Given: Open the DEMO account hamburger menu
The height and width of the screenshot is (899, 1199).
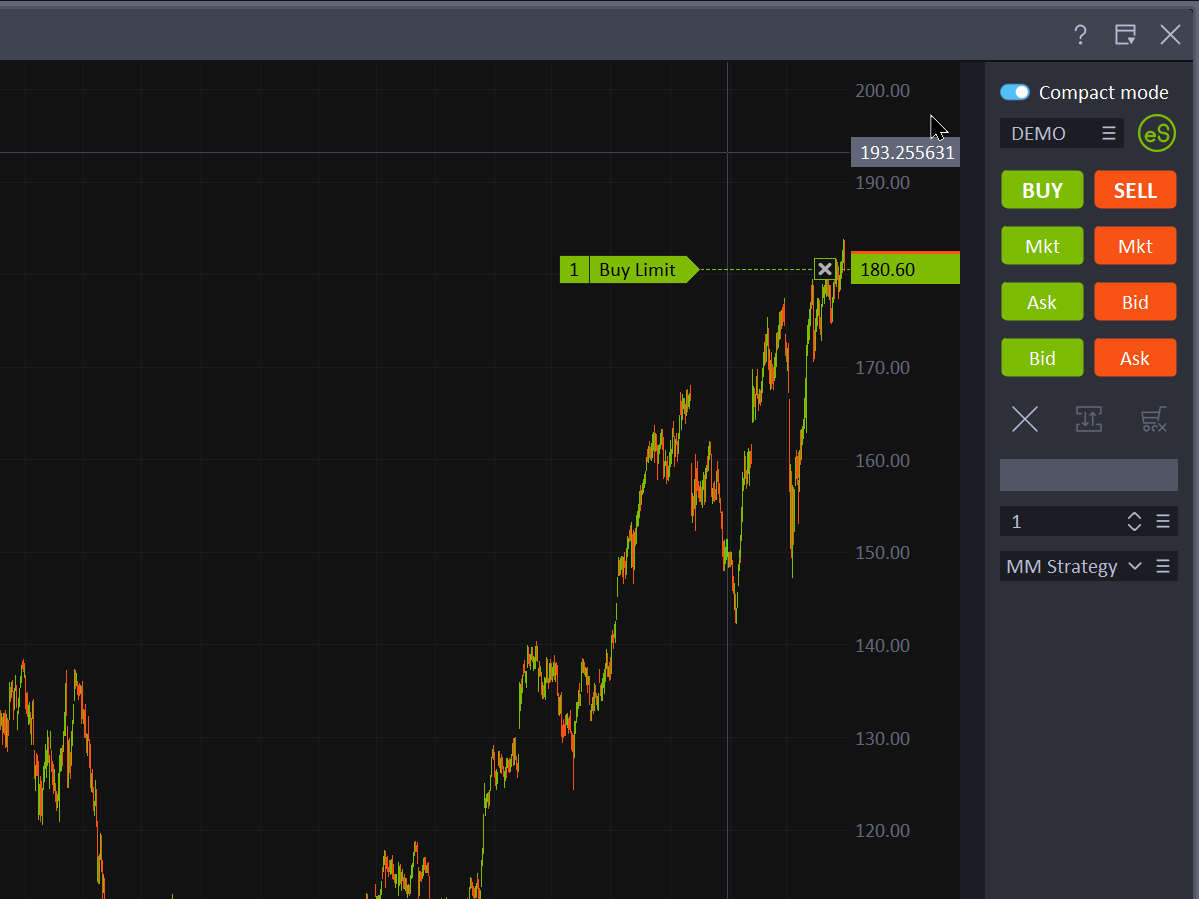Looking at the screenshot, I should coord(1108,132).
